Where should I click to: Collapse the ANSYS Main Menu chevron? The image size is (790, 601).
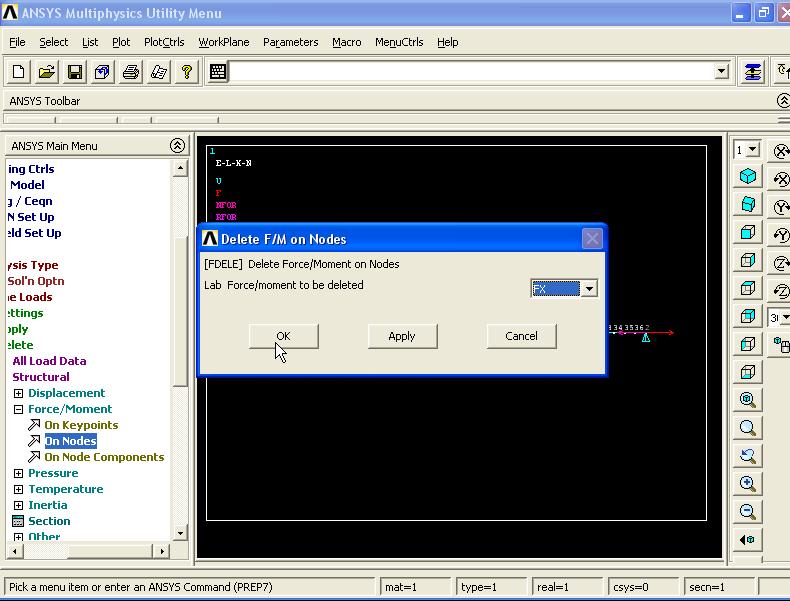pyautogui.click(x=177, y=146)
